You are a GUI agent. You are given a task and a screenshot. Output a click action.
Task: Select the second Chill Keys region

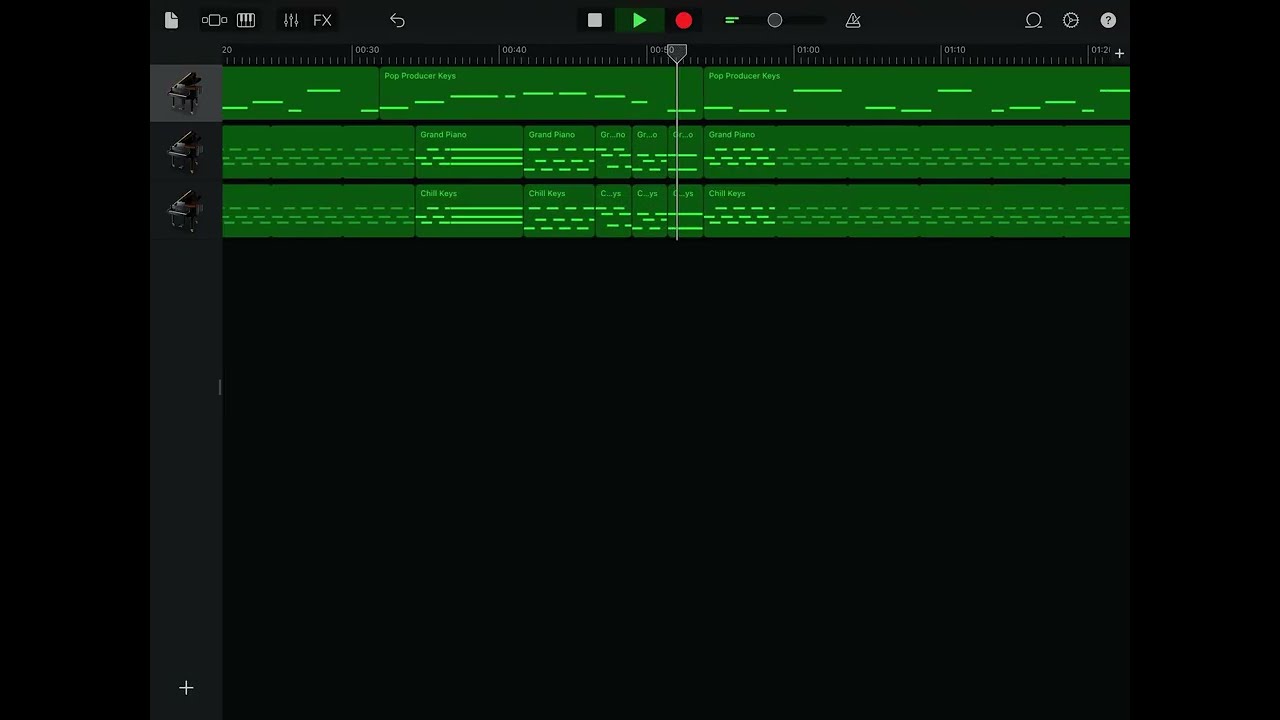[559, 211]
